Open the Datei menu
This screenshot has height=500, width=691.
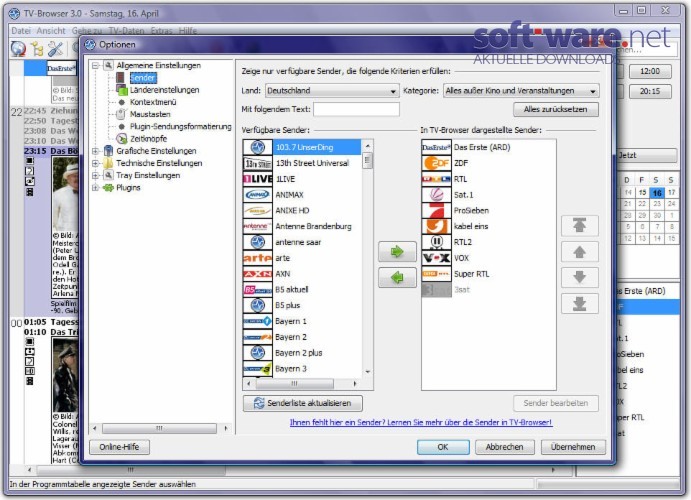(x=21, y=31)
